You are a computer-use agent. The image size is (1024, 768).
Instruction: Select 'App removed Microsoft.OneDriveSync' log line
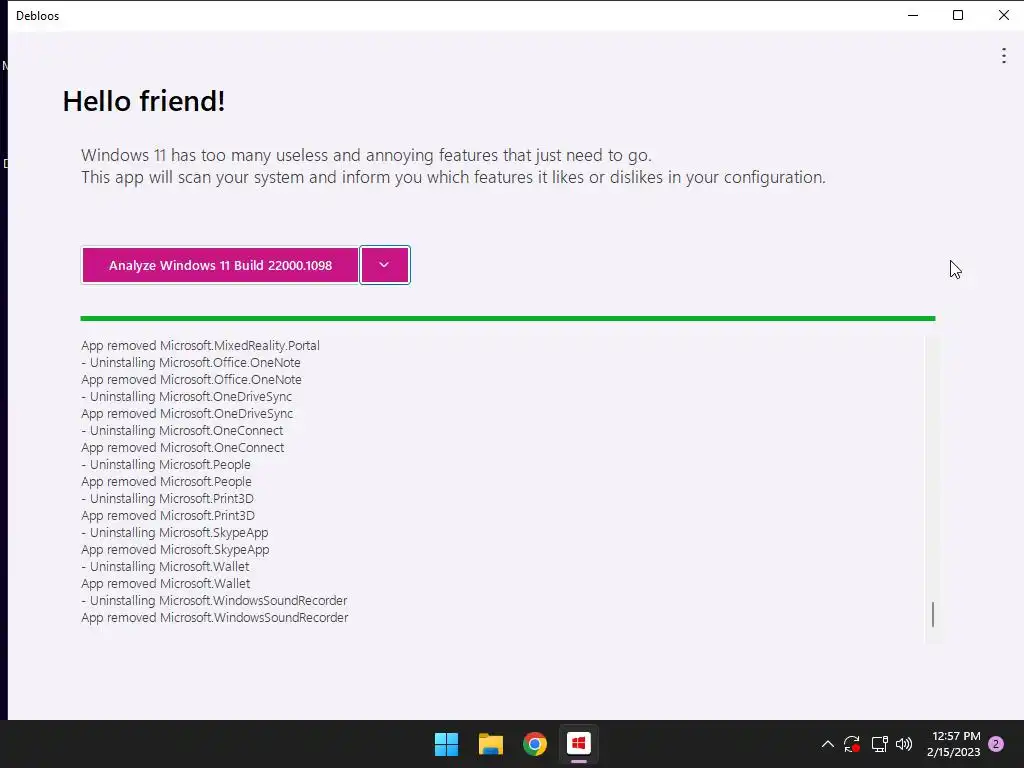point(187,413)
